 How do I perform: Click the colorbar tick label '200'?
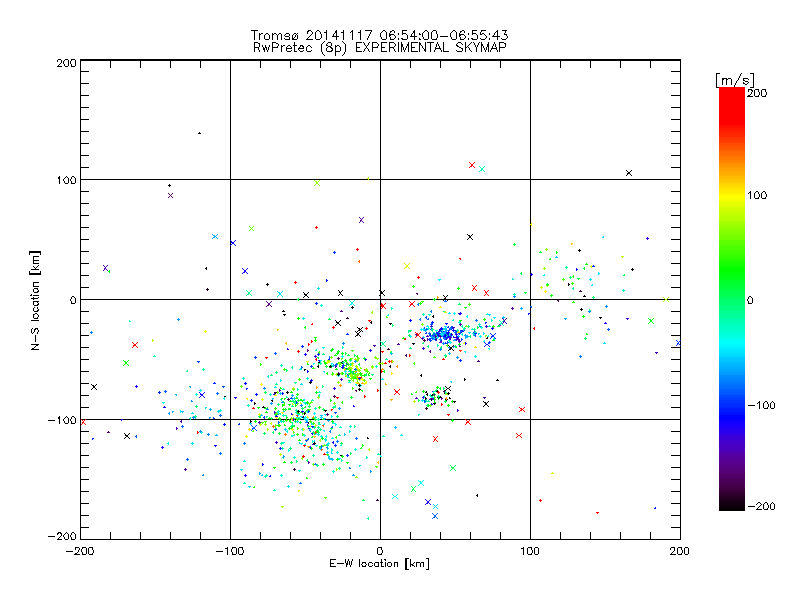[757, 93]
